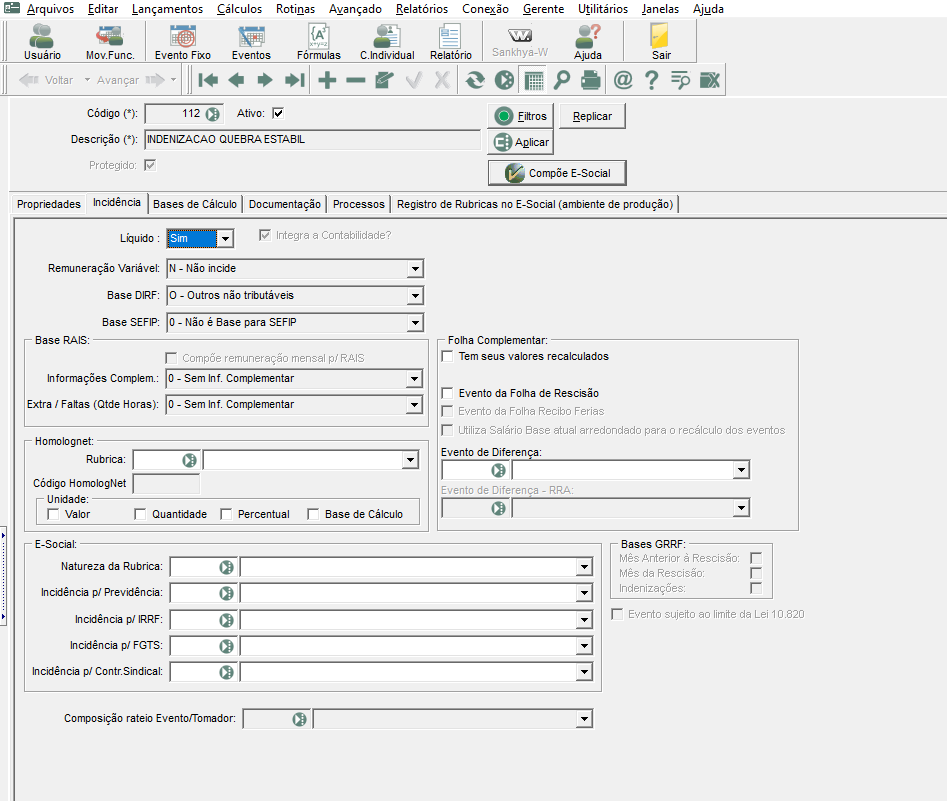The width and height of the screenshot is (947, 801).
Task: Open the Eventos toolbar icon
Action: pyautogui.click(x=251, y=42)
